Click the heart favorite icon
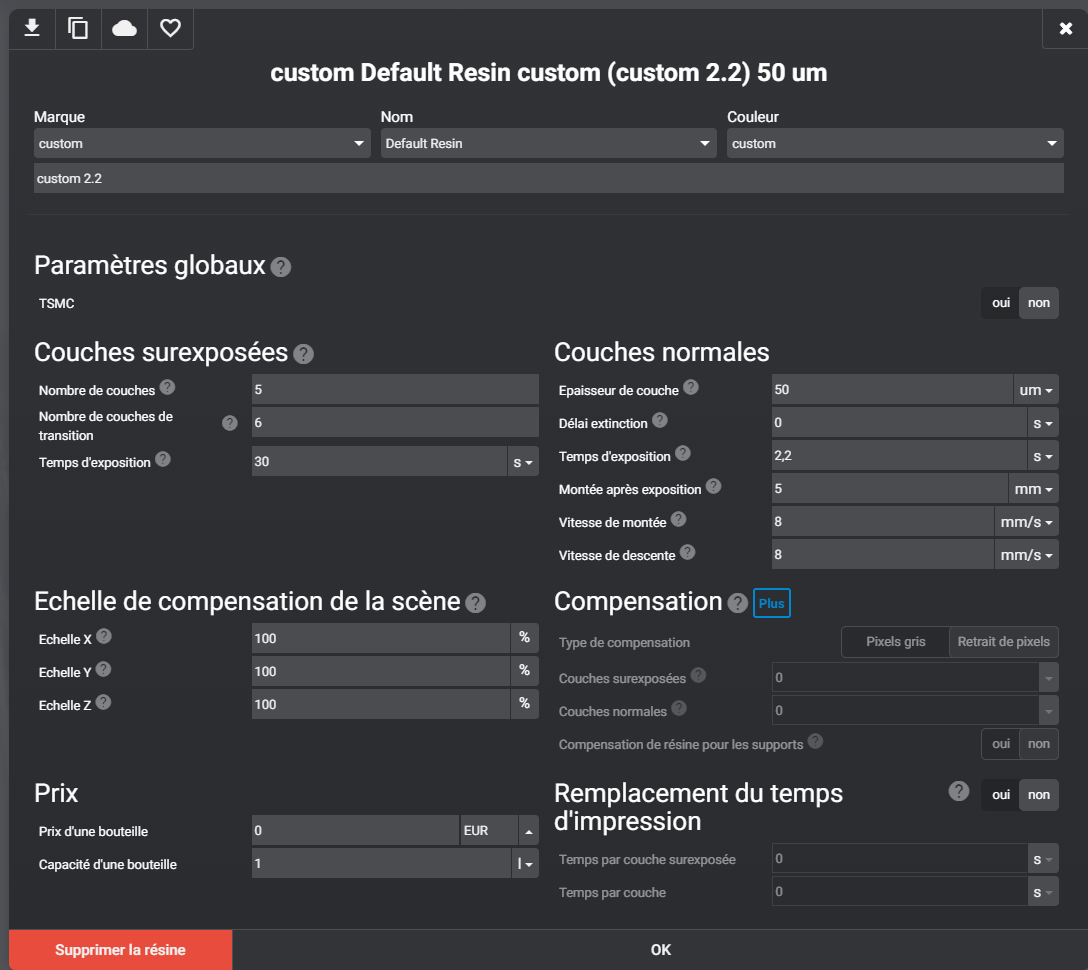 [170, 28]
